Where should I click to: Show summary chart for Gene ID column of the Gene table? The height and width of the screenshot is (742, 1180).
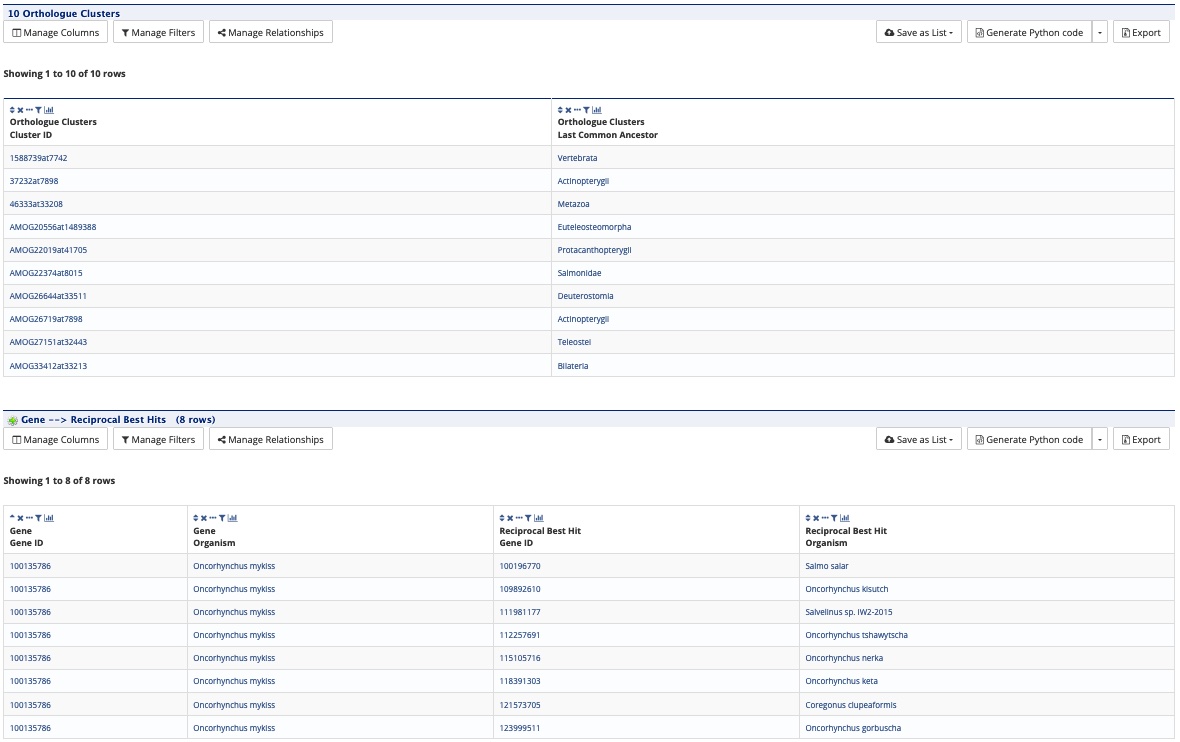[49, 518]
